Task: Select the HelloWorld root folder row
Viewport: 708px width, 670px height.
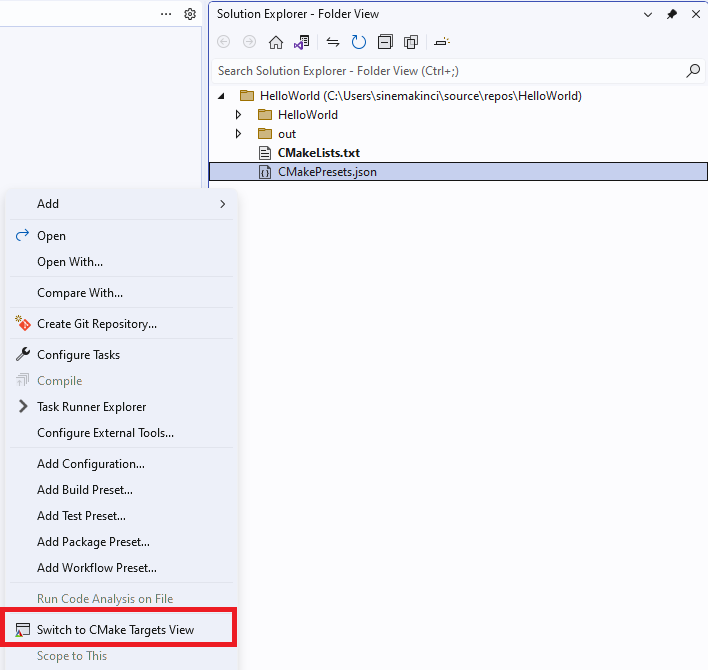Action: point(458,96)
